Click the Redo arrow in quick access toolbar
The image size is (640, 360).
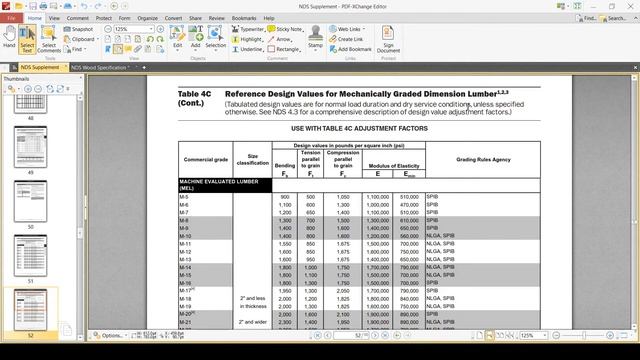[98, 6]
